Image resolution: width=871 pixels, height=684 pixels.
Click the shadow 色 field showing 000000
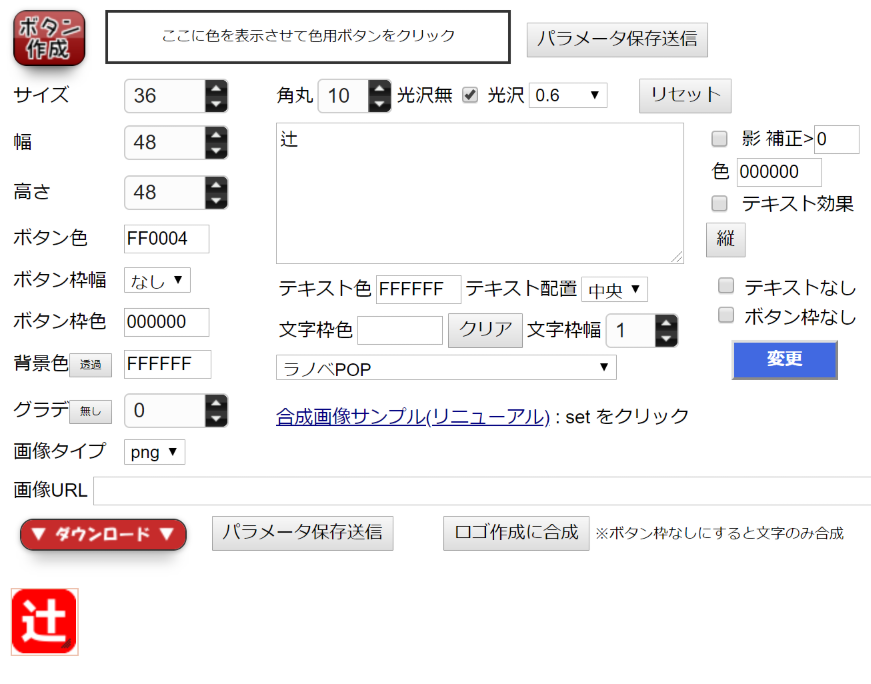[x=779, y=172]
